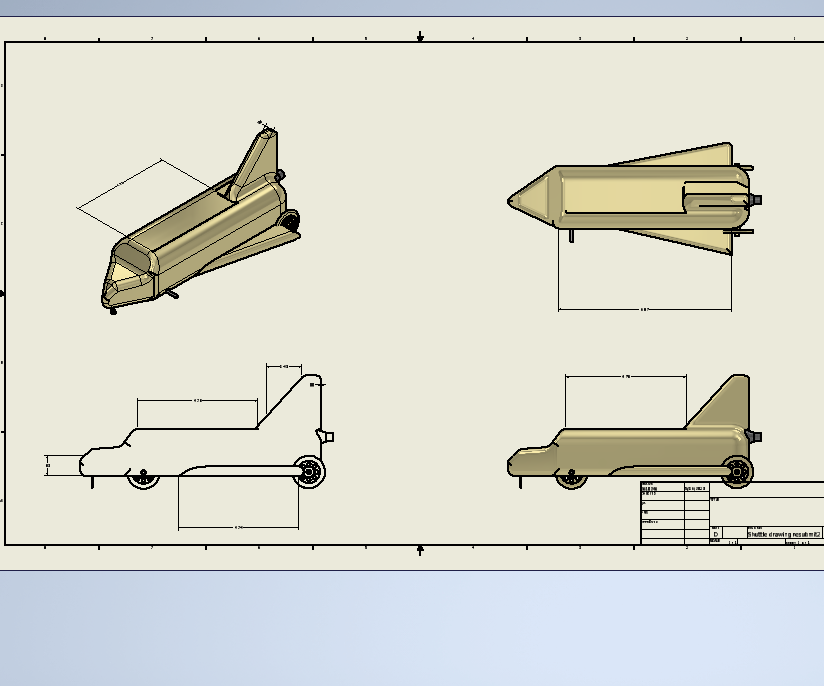Click the size D cell in title block
The width and height of the screenshot is (824, 686).
pyautogui.click(x=715, y=532)
